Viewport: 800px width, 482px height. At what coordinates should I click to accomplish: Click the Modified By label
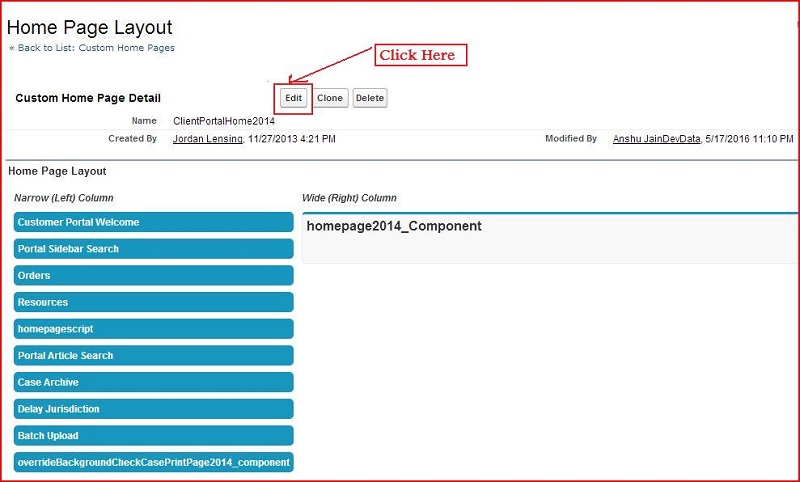click(571, 138)
